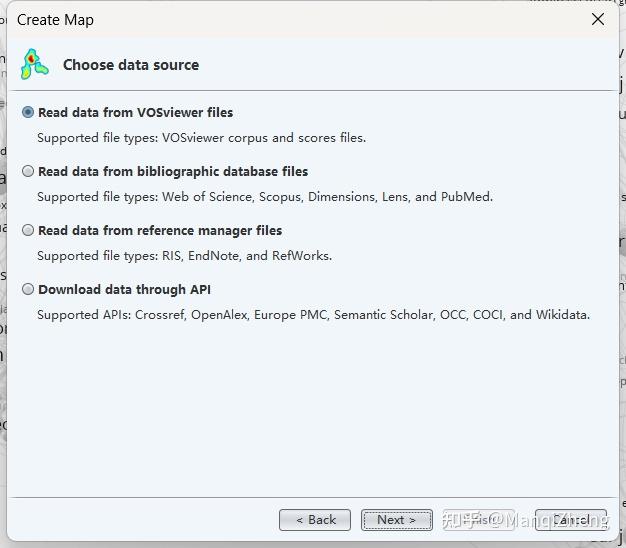Click the Next button

pyautogui.click(x=396, y=520)
